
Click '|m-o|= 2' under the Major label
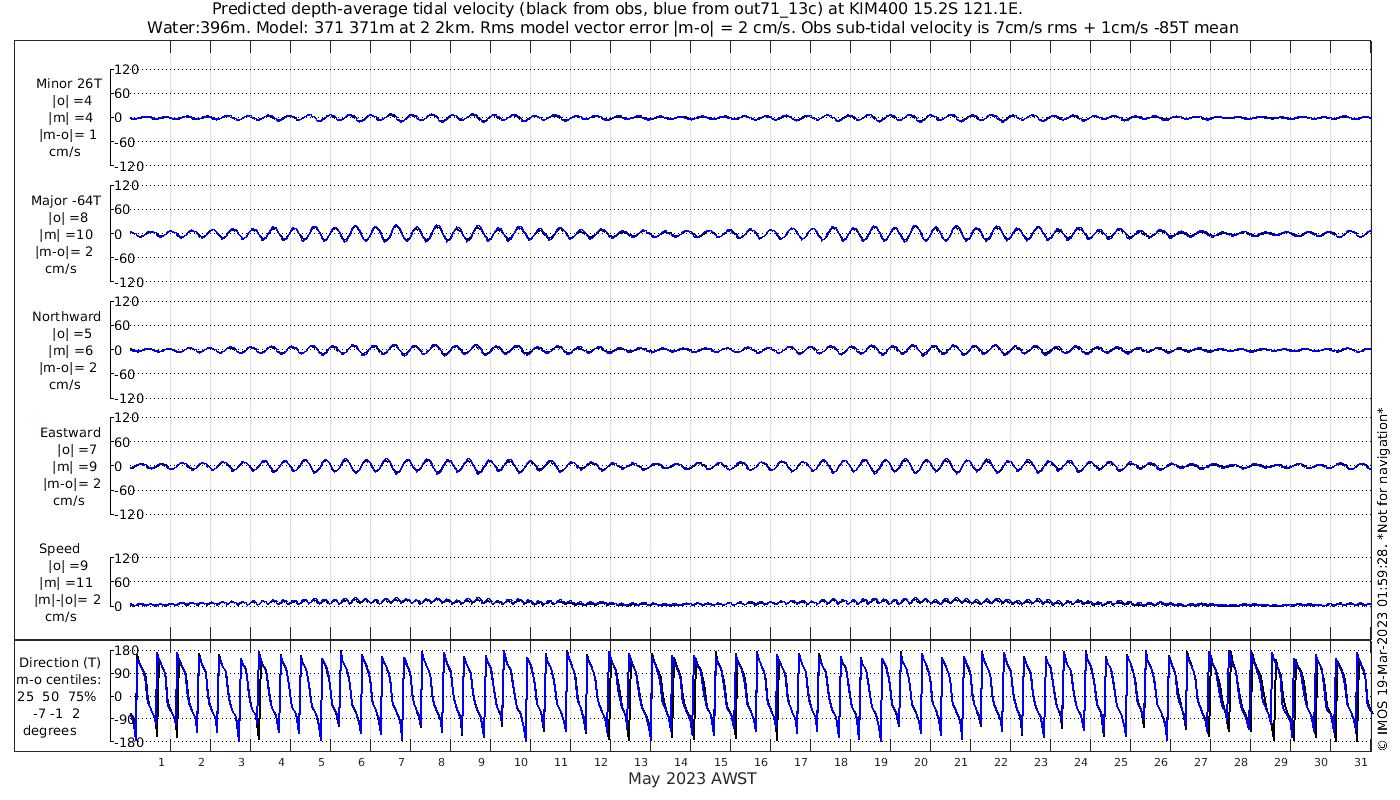[65, 251]
